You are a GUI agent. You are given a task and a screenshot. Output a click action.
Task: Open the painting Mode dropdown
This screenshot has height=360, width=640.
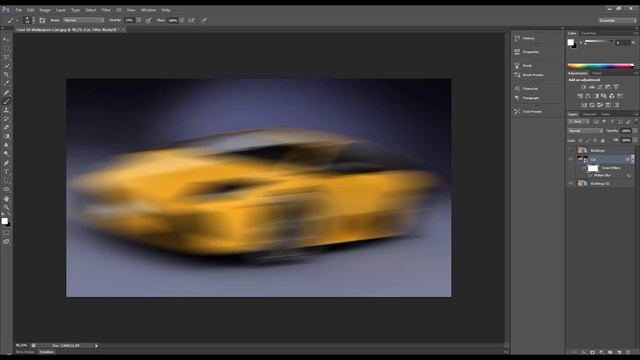point(84,20)
